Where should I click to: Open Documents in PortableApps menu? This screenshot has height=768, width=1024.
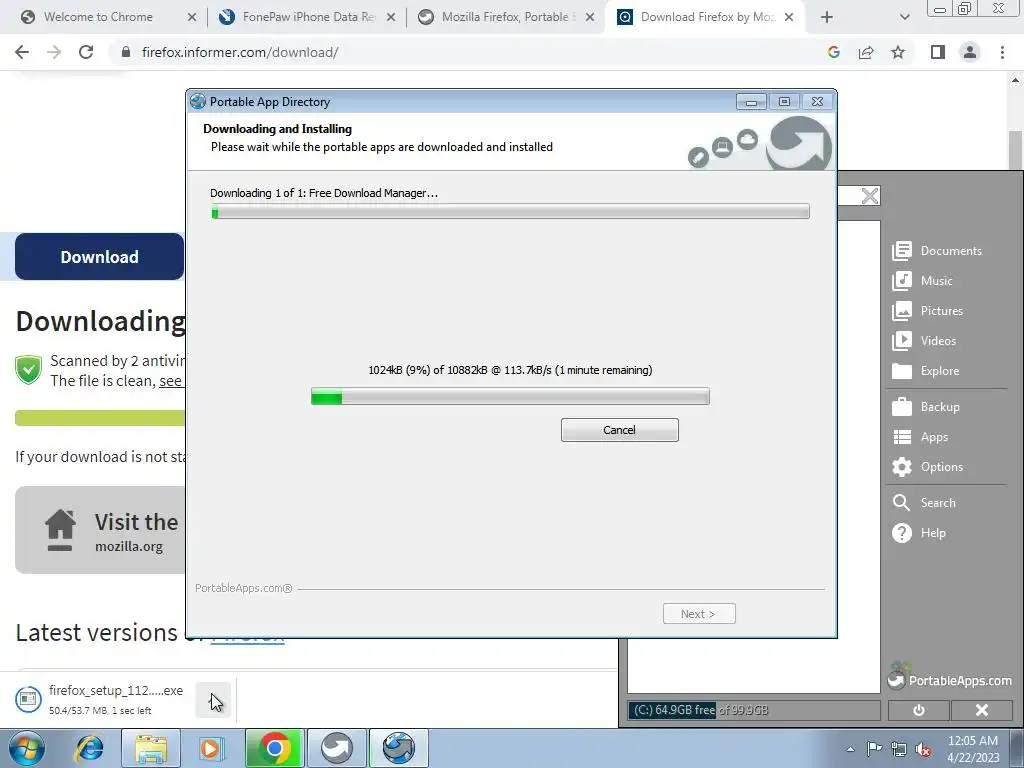pyautogui.click(x=937, y=251)
